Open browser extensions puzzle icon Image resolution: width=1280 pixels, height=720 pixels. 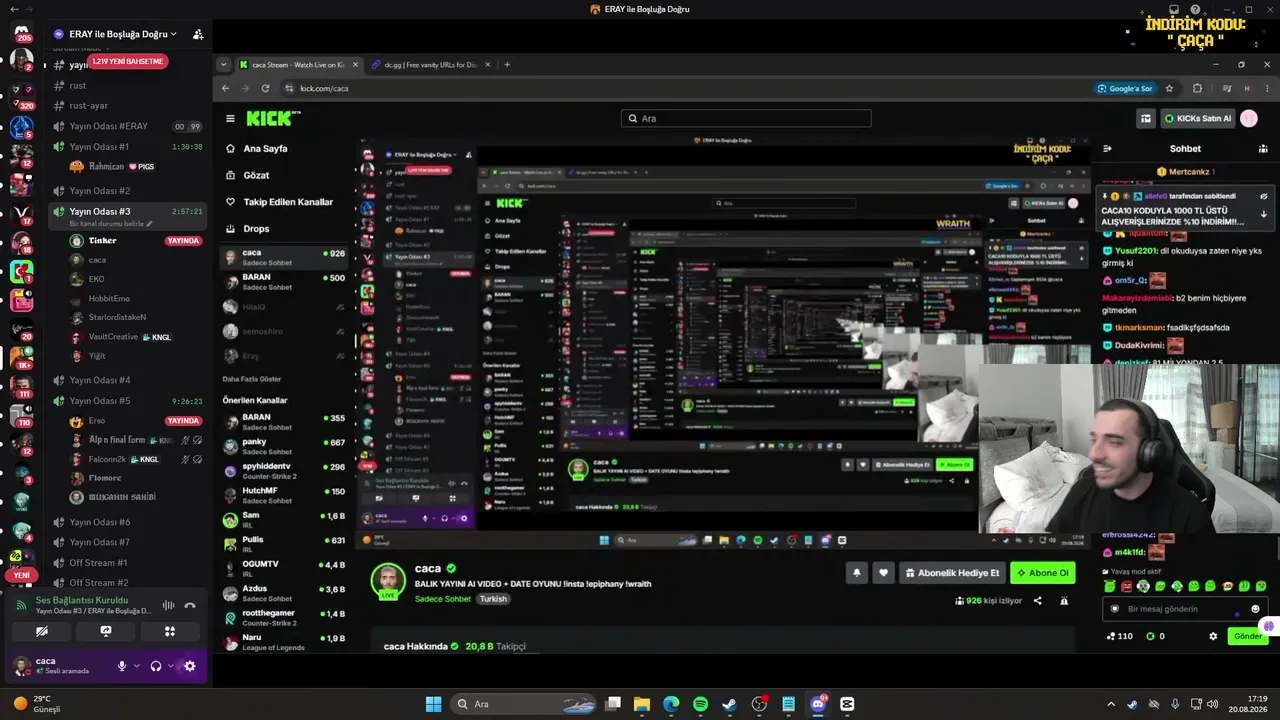(x=1197, y=88)
